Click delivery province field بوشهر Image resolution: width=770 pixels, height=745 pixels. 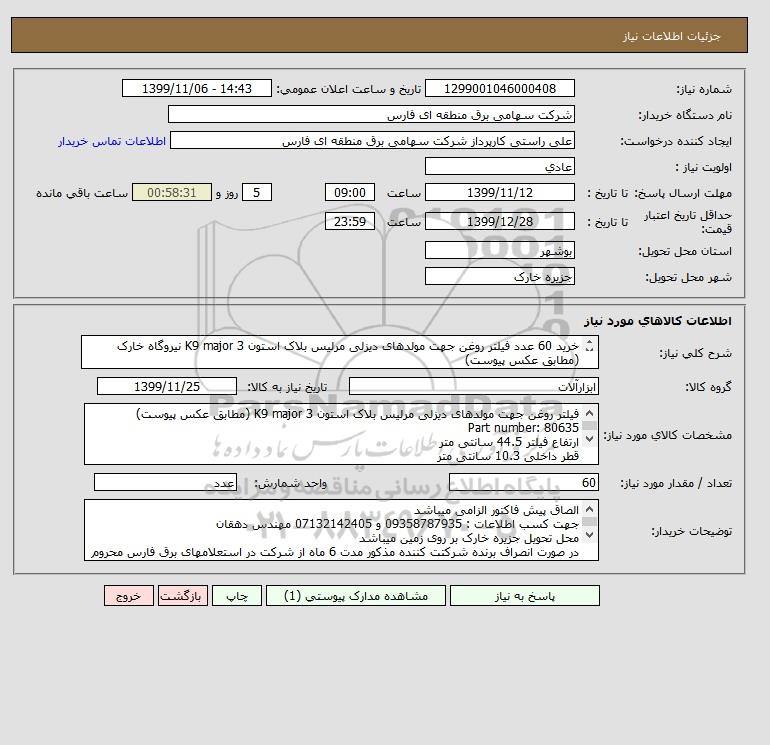tap(499, 250)
